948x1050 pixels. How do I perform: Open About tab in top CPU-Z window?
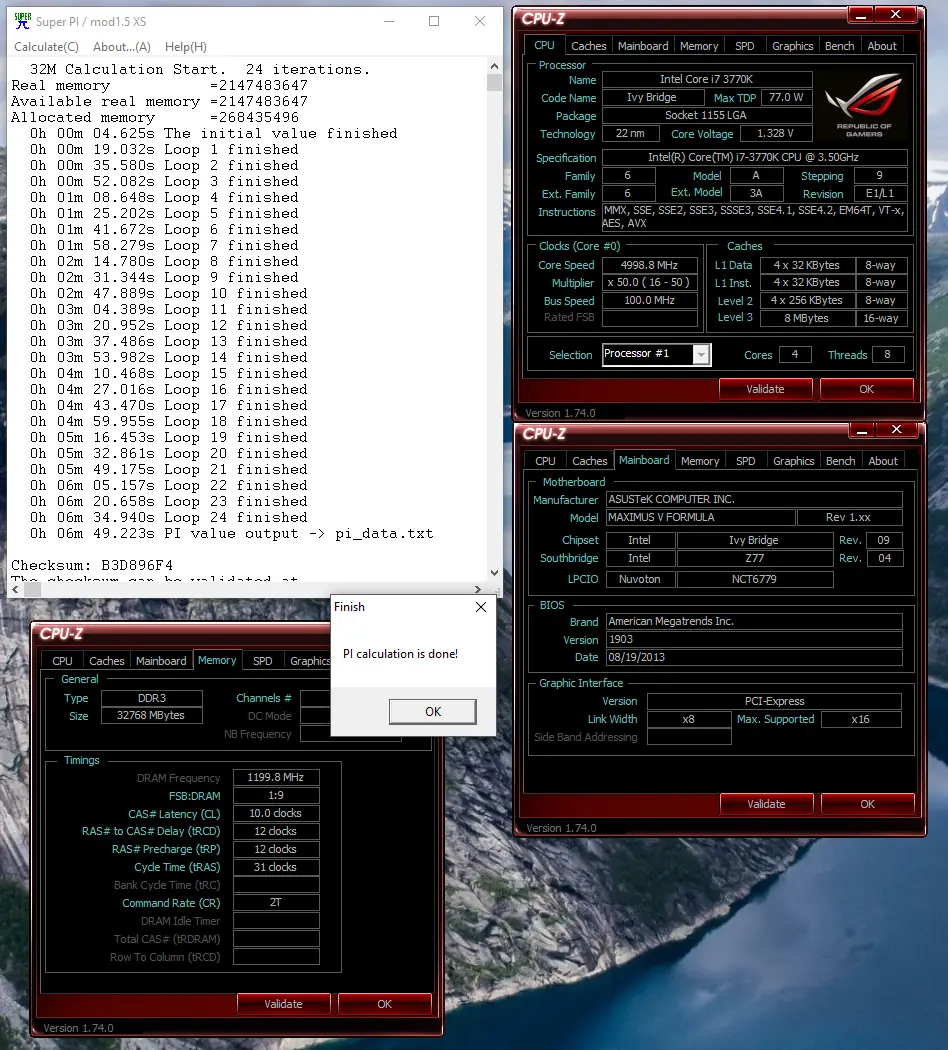[882, 46]
